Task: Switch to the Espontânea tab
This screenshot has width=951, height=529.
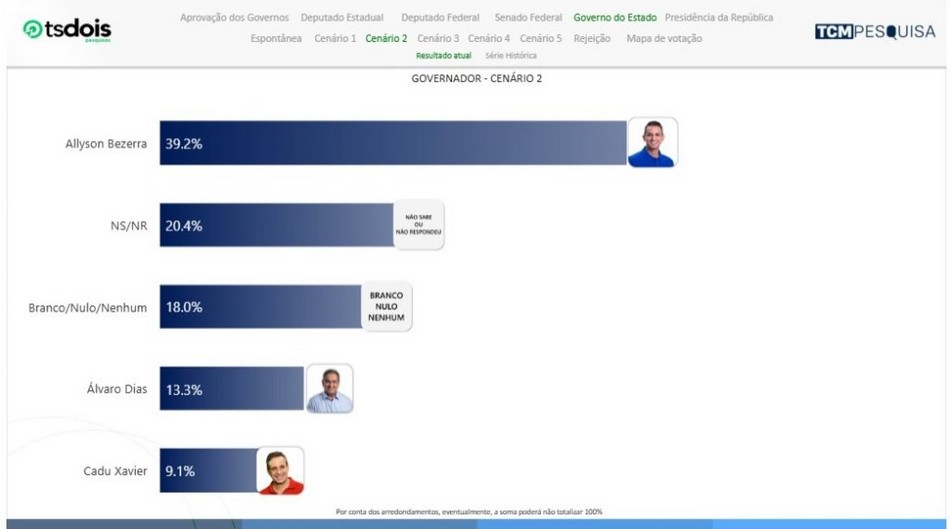Action: (x=276, y=38)
